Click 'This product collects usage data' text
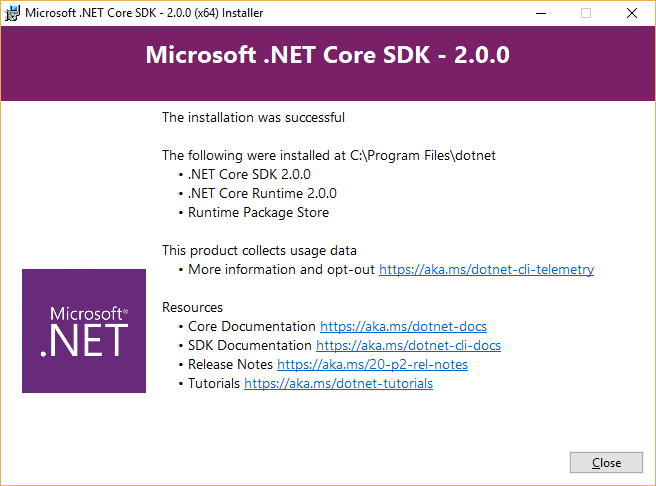Image resolution: width=656 pixels, height=486 pixels. (259, 251)
